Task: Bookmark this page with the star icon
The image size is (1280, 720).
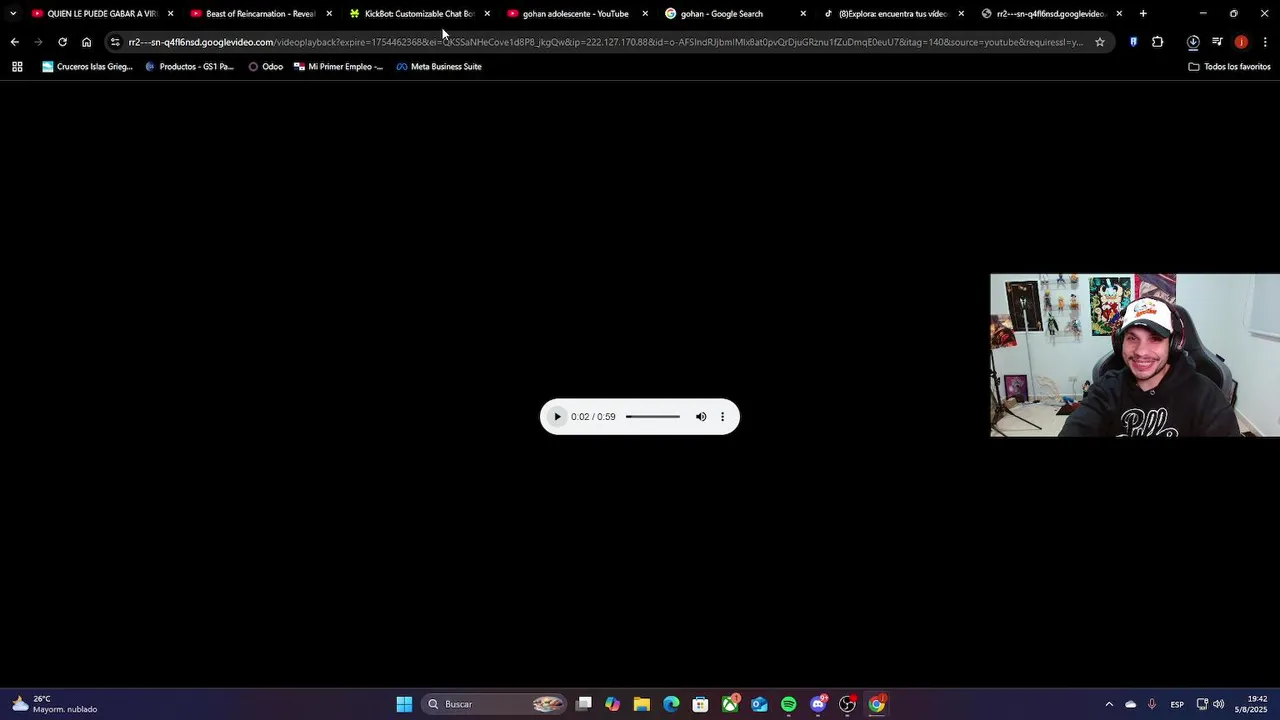Action: [1100, 42]
